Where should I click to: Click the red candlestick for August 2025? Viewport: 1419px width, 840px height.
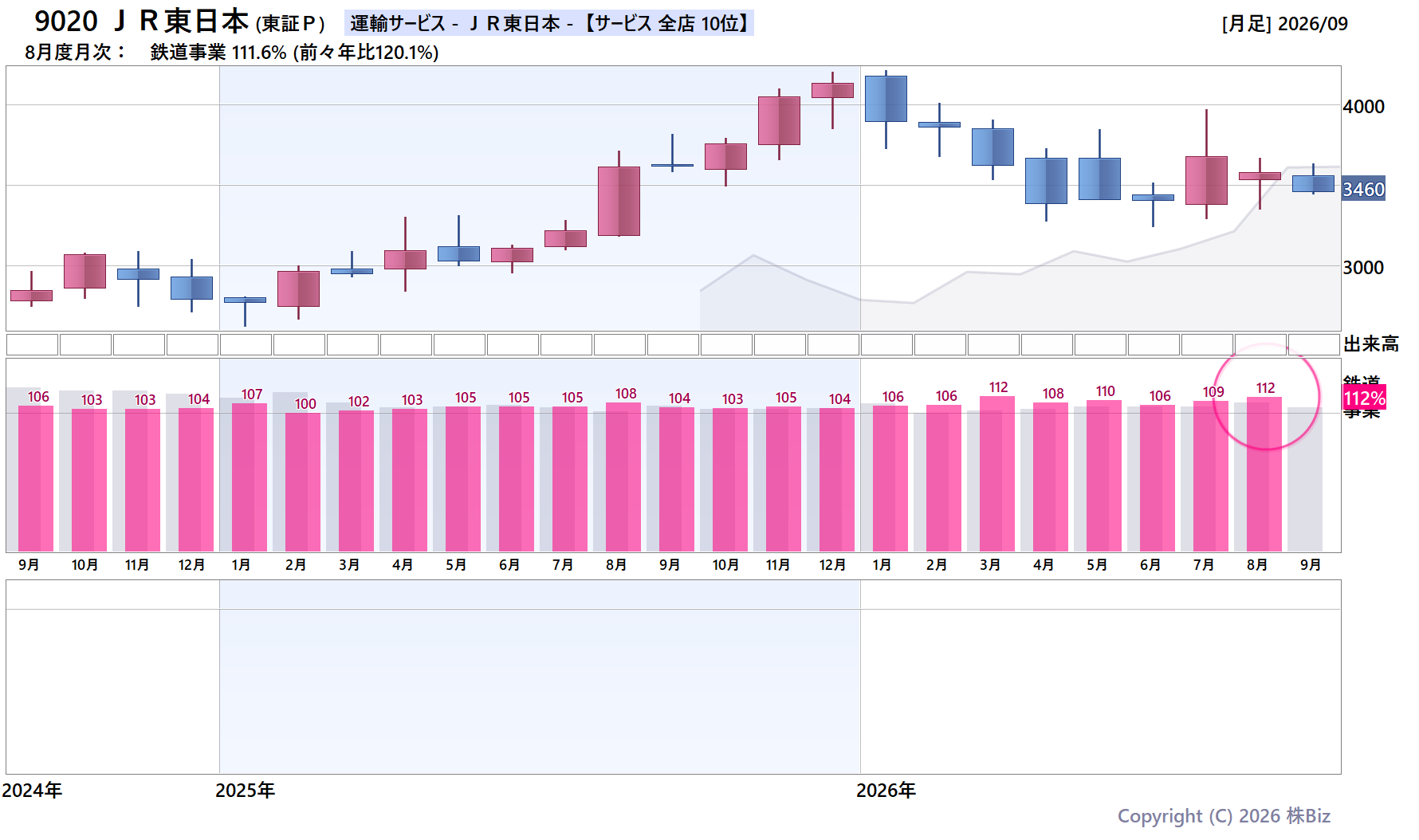point(619,201)
